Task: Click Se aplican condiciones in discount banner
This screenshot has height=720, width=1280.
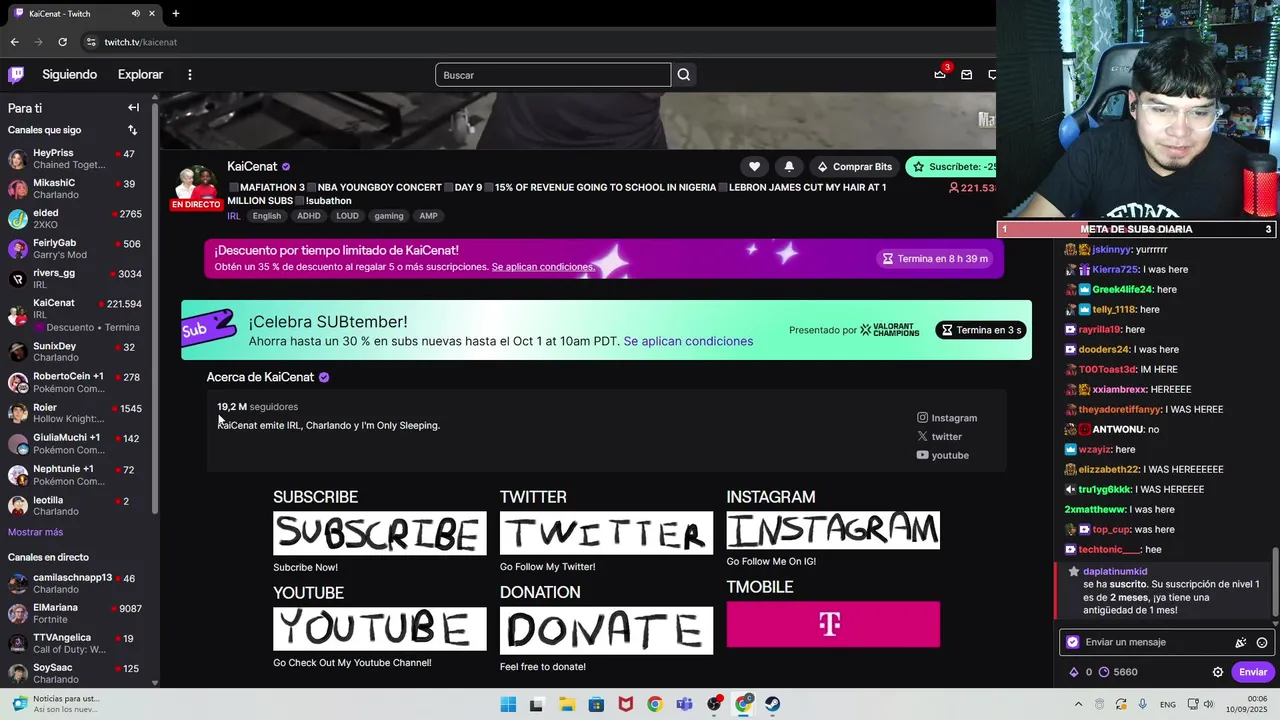Action: click(543, 267)
